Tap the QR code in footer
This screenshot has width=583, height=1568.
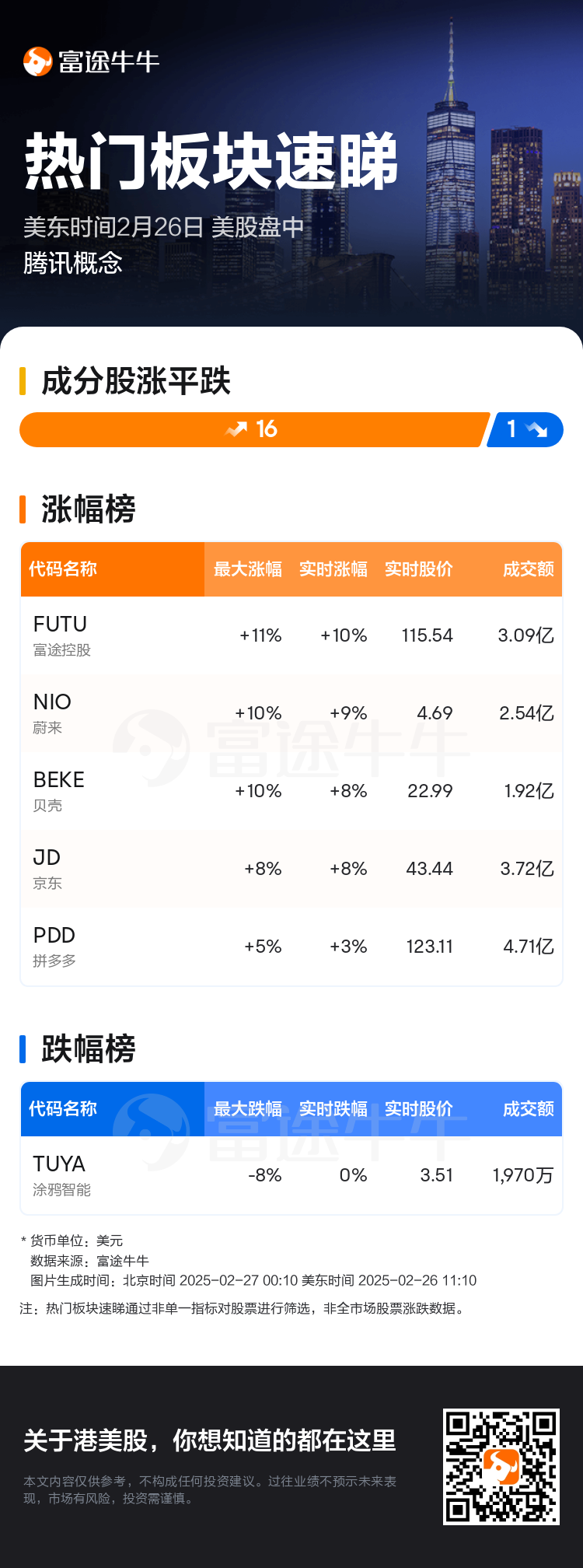[x=501, y=1466]
